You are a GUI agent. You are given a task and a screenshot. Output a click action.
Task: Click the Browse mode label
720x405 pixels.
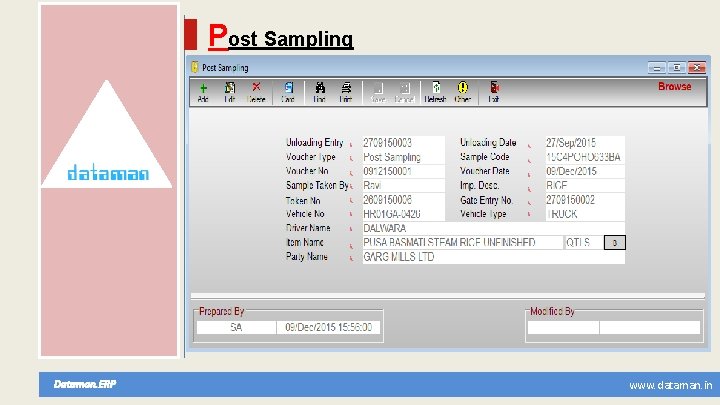point(675,86)
